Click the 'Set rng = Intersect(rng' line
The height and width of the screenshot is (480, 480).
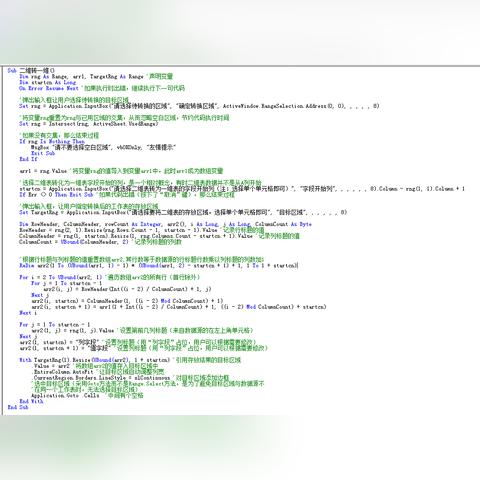point(88,124)
